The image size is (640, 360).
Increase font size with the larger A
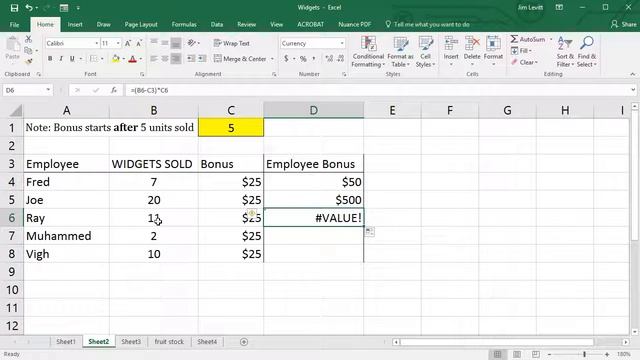[128, 43]
